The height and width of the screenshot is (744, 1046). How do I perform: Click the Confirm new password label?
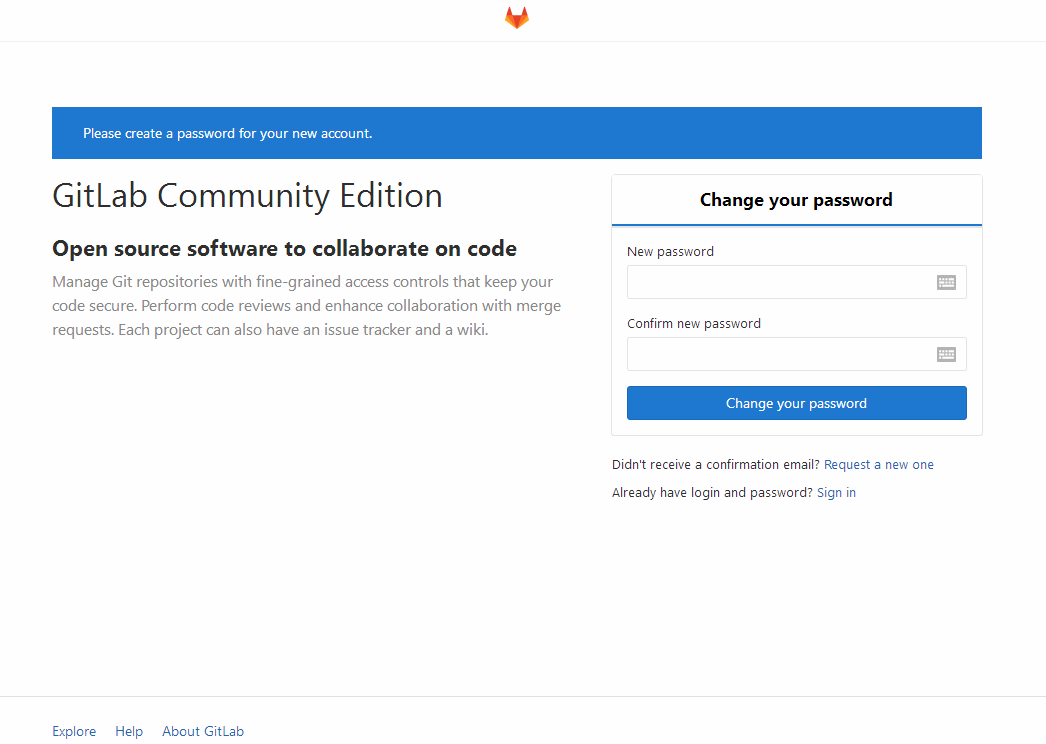click(694, 324)
